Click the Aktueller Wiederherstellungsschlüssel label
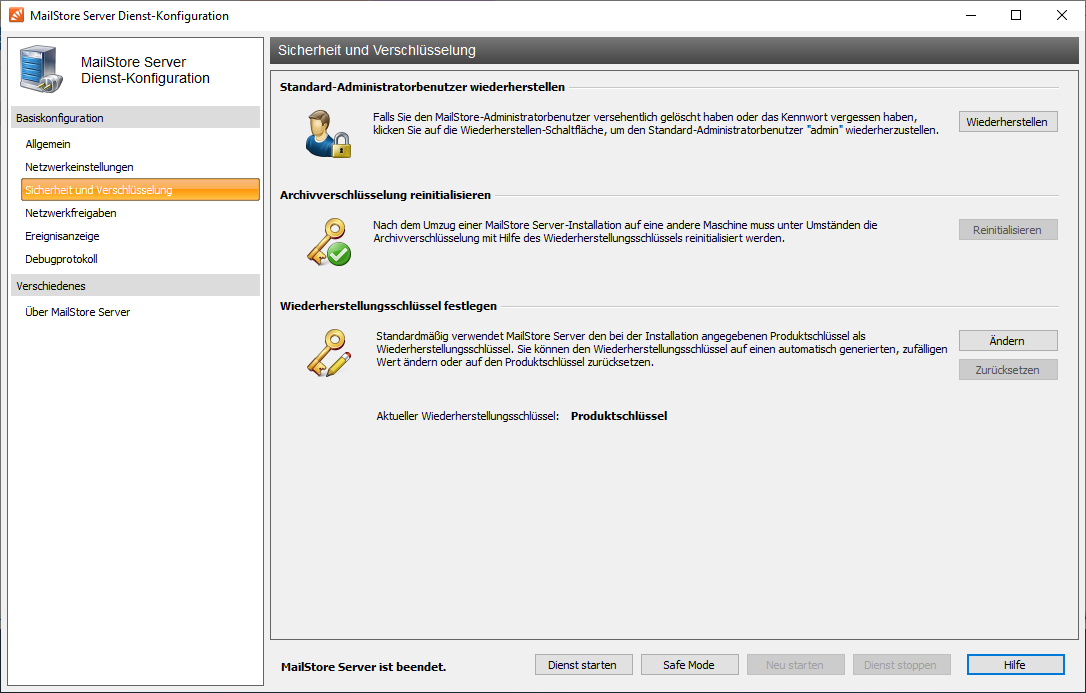This screenshot has height=693, width=1086. pos(468,416)
